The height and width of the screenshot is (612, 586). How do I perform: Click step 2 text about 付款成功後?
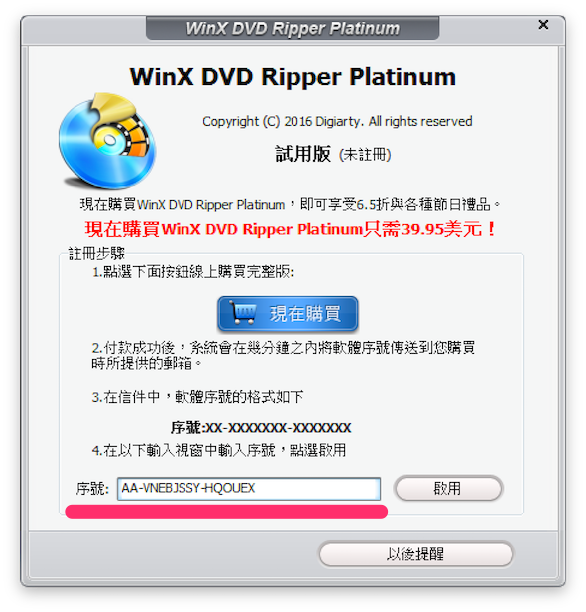click(x=283, y=355)
